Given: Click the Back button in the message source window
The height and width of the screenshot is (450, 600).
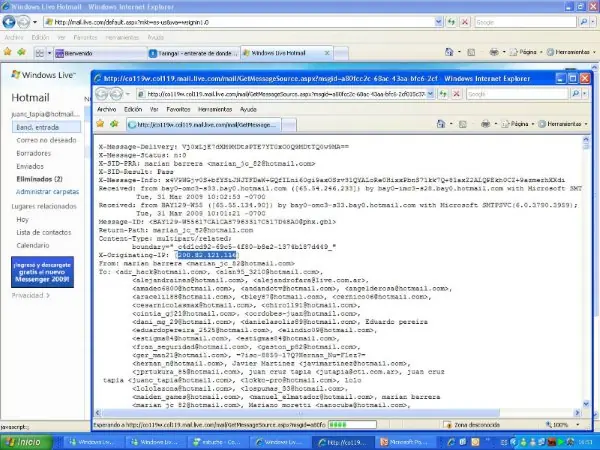Looking at the screenshot, I should point(102,93).
